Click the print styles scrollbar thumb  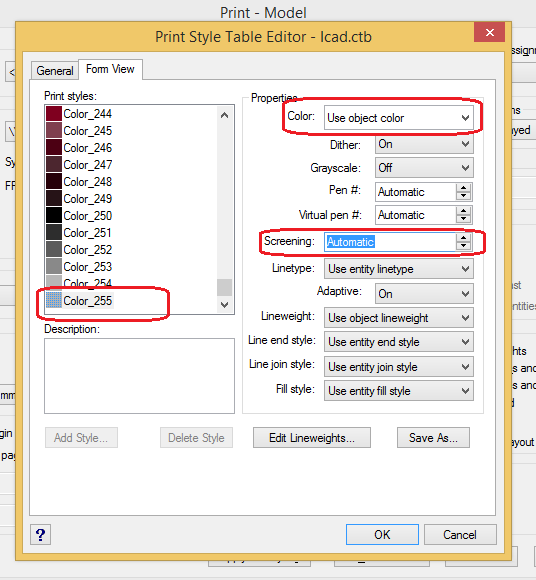click(224, 287)
